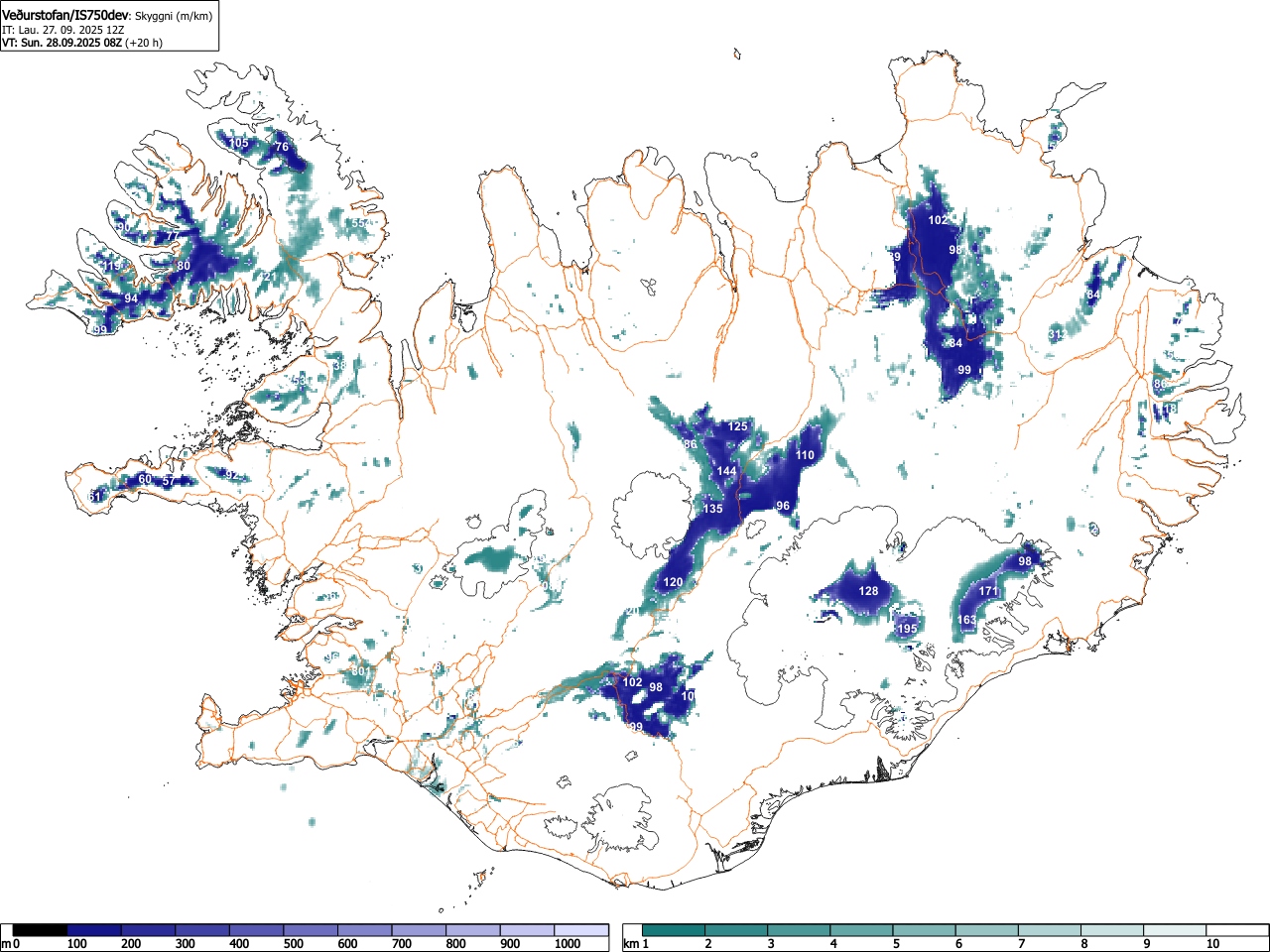Click the map value 312
Viewport: 1270px width, 952px height.
click(1058, 335)
